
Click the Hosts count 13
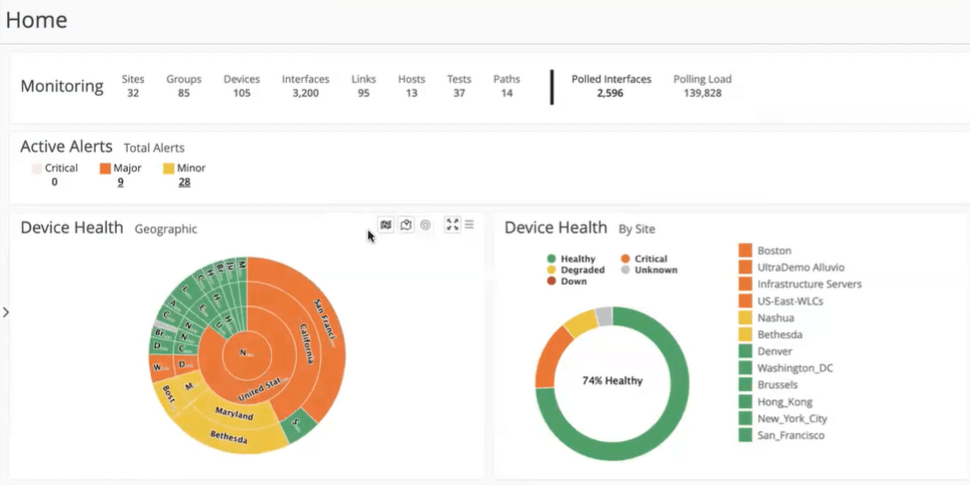click(411, 93)
